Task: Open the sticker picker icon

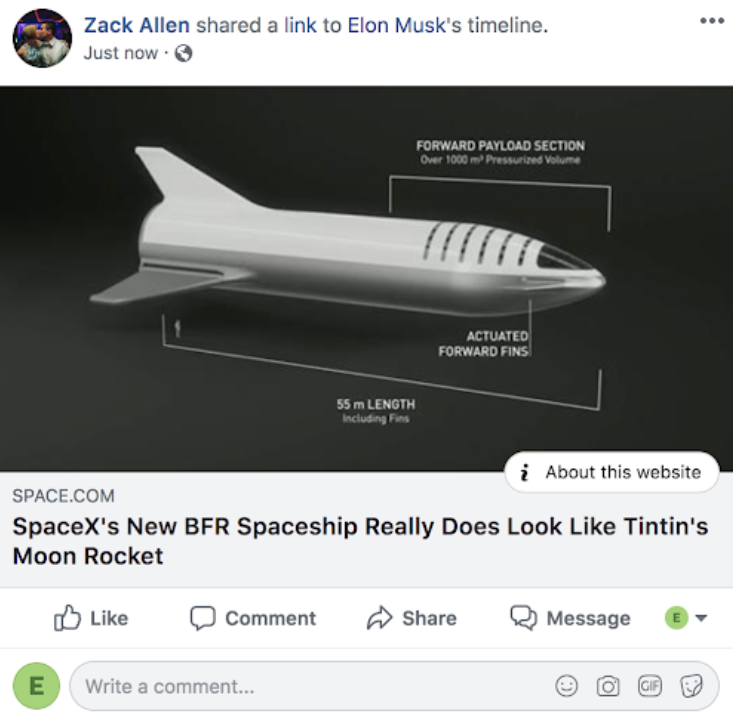Action: click(691, 686)
